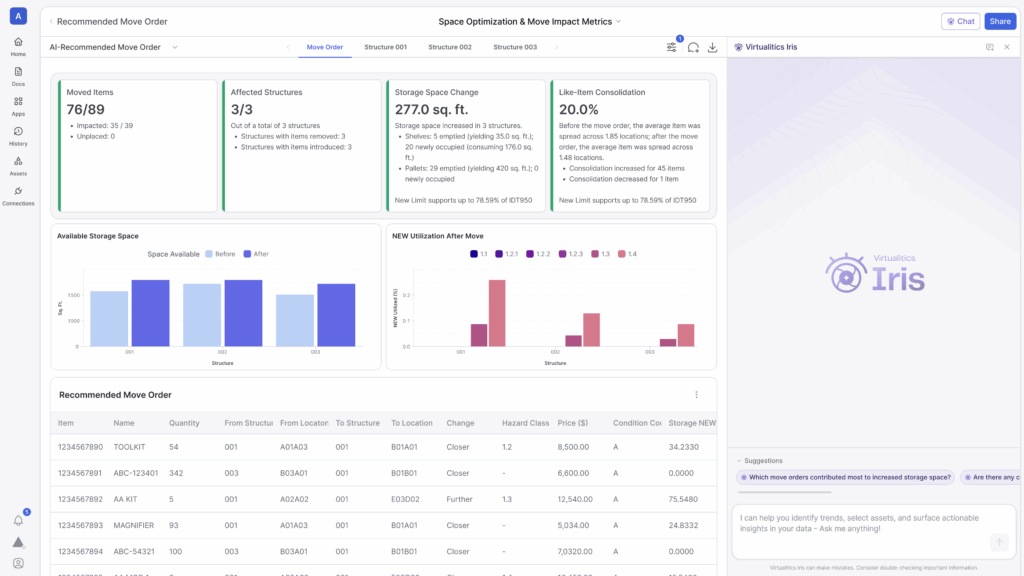
Task: Close the Virtualitics Iris panel
Action: point(1007,47)
